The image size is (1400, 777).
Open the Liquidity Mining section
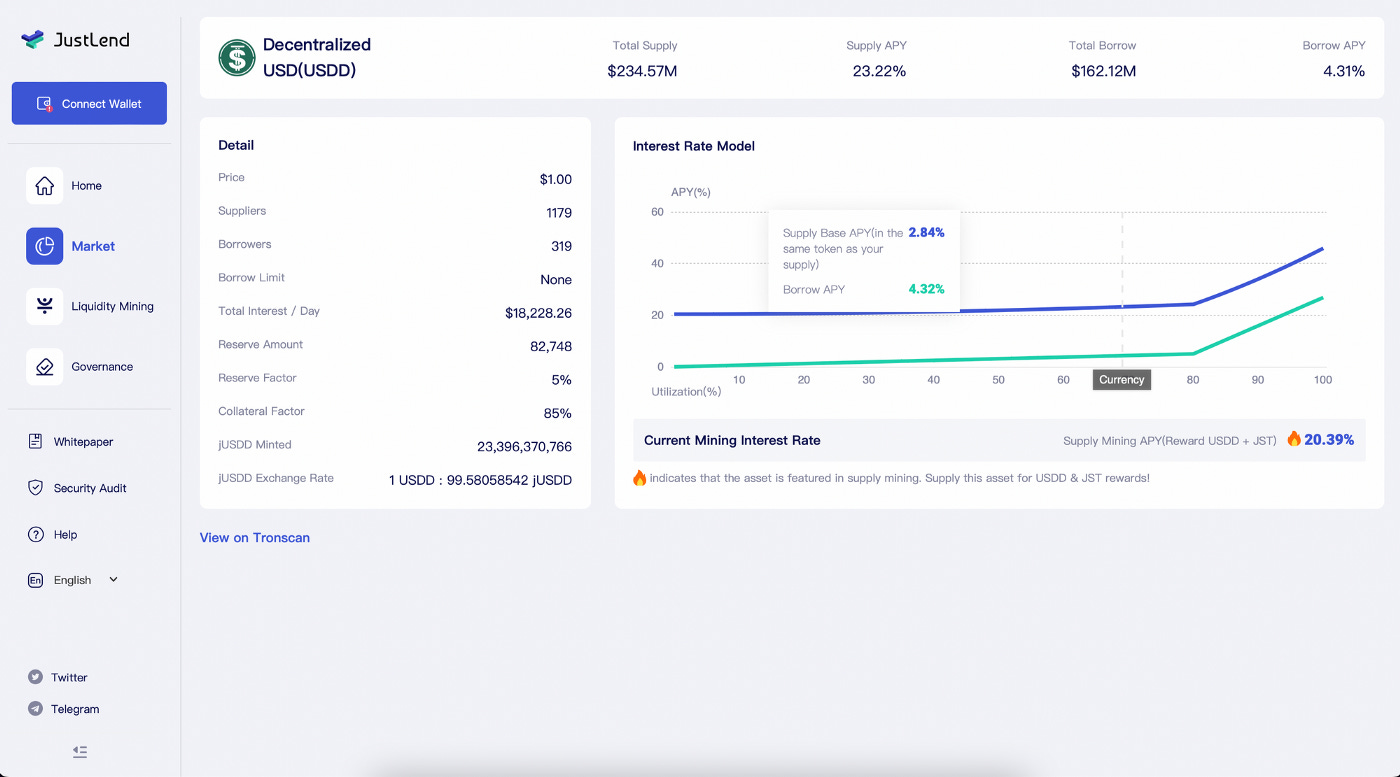click(x=112, y=306)
